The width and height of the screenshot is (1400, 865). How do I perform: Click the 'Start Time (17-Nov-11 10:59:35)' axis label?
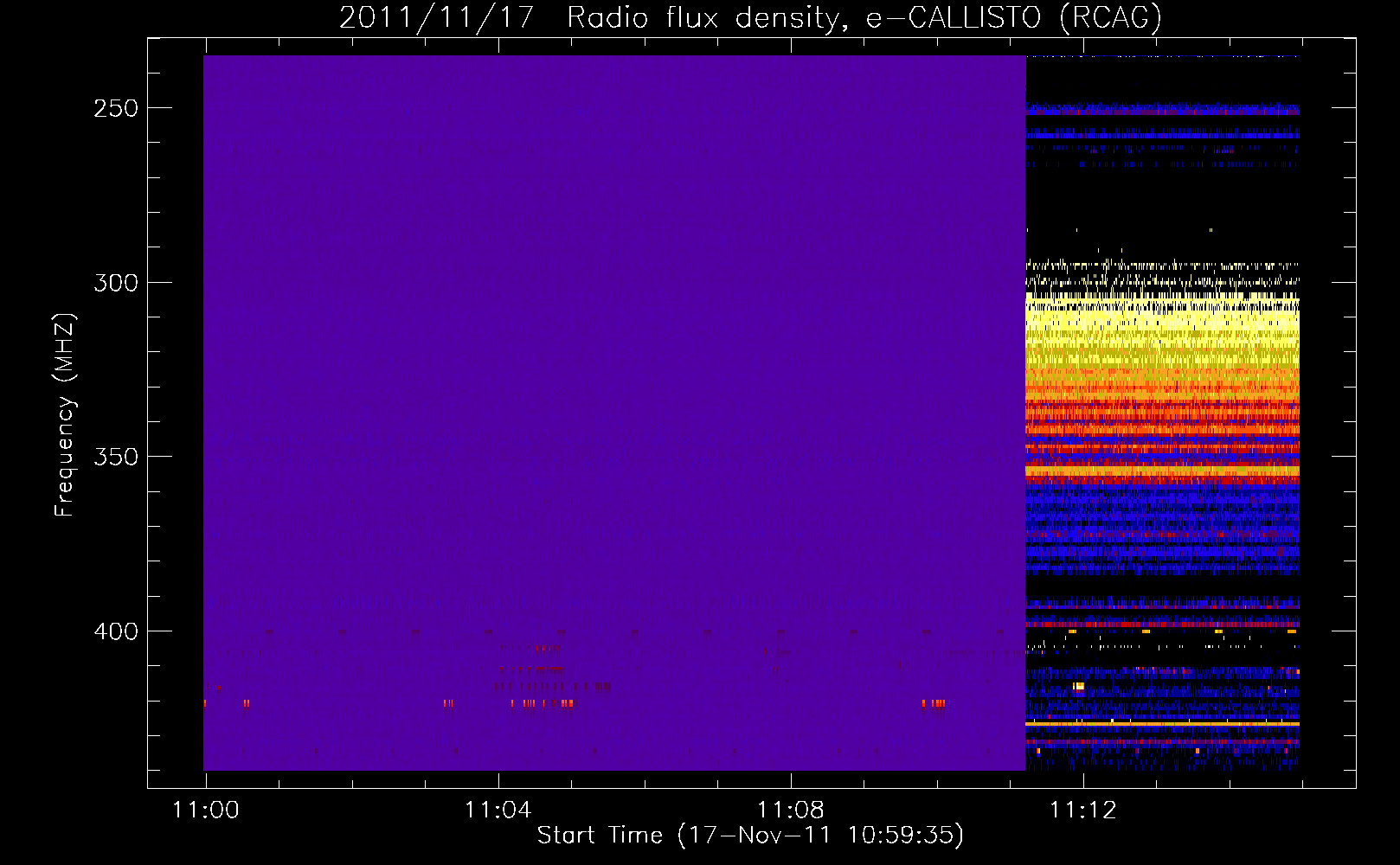(750, 836)
